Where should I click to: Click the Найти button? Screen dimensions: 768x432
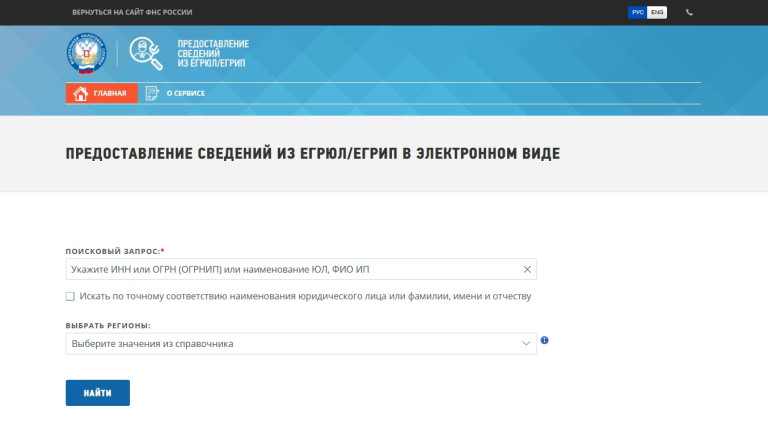coord(98,393)
